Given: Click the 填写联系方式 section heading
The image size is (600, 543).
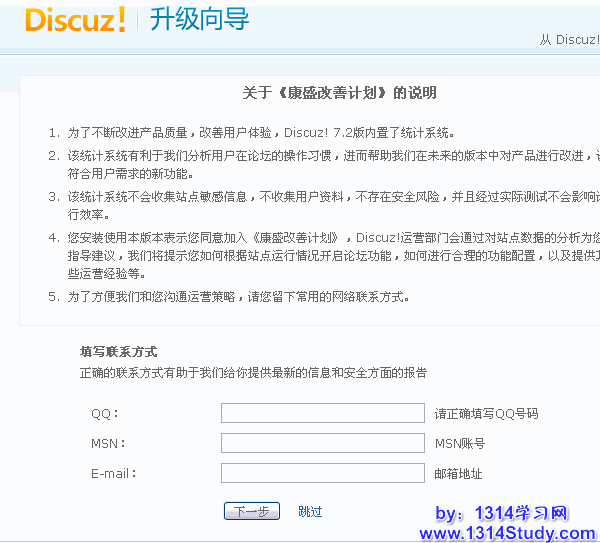Looking at the screenshot, I should tap(118, 352).
